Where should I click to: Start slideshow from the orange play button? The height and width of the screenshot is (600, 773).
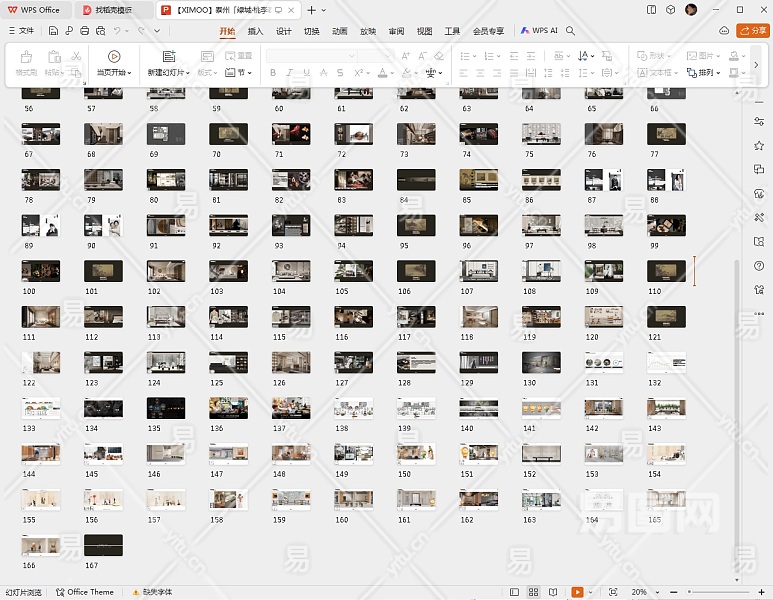[577, 592]
